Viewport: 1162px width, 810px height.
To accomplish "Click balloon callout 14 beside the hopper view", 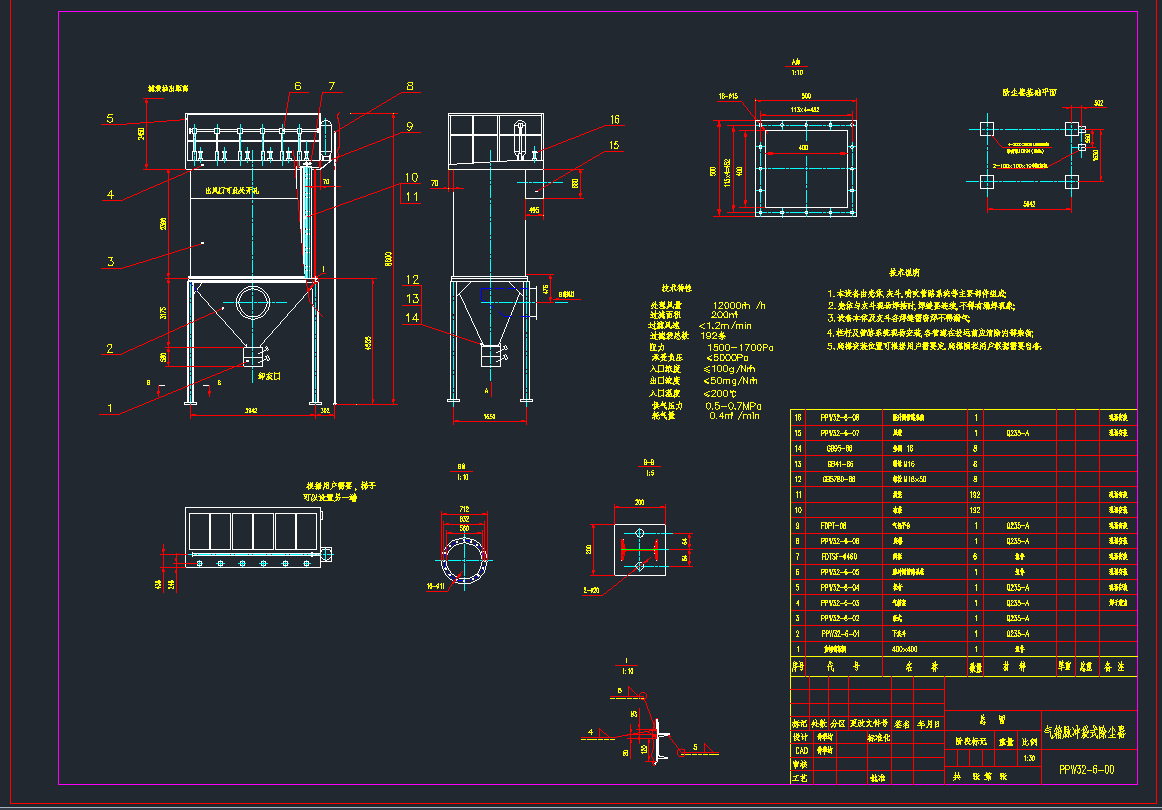I will click(413, 318).
